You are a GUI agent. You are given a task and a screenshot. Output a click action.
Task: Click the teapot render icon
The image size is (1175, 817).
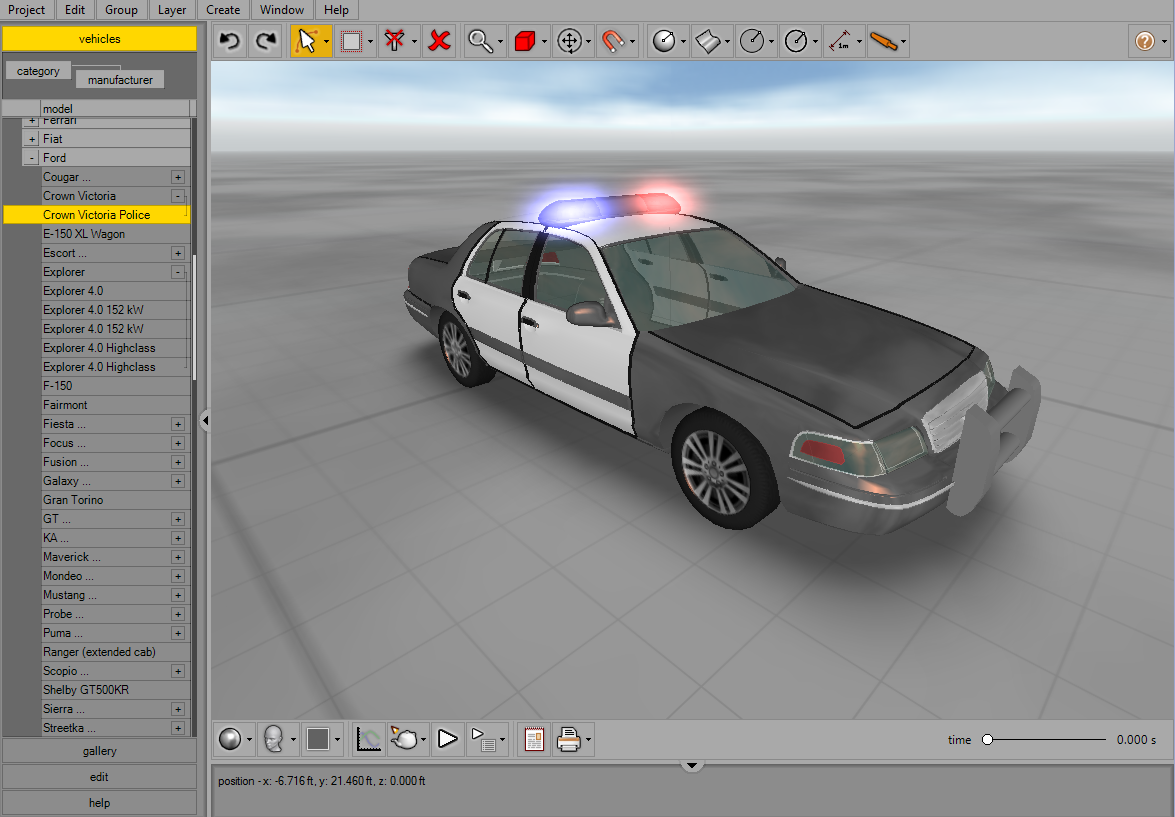tap(404, 739)
